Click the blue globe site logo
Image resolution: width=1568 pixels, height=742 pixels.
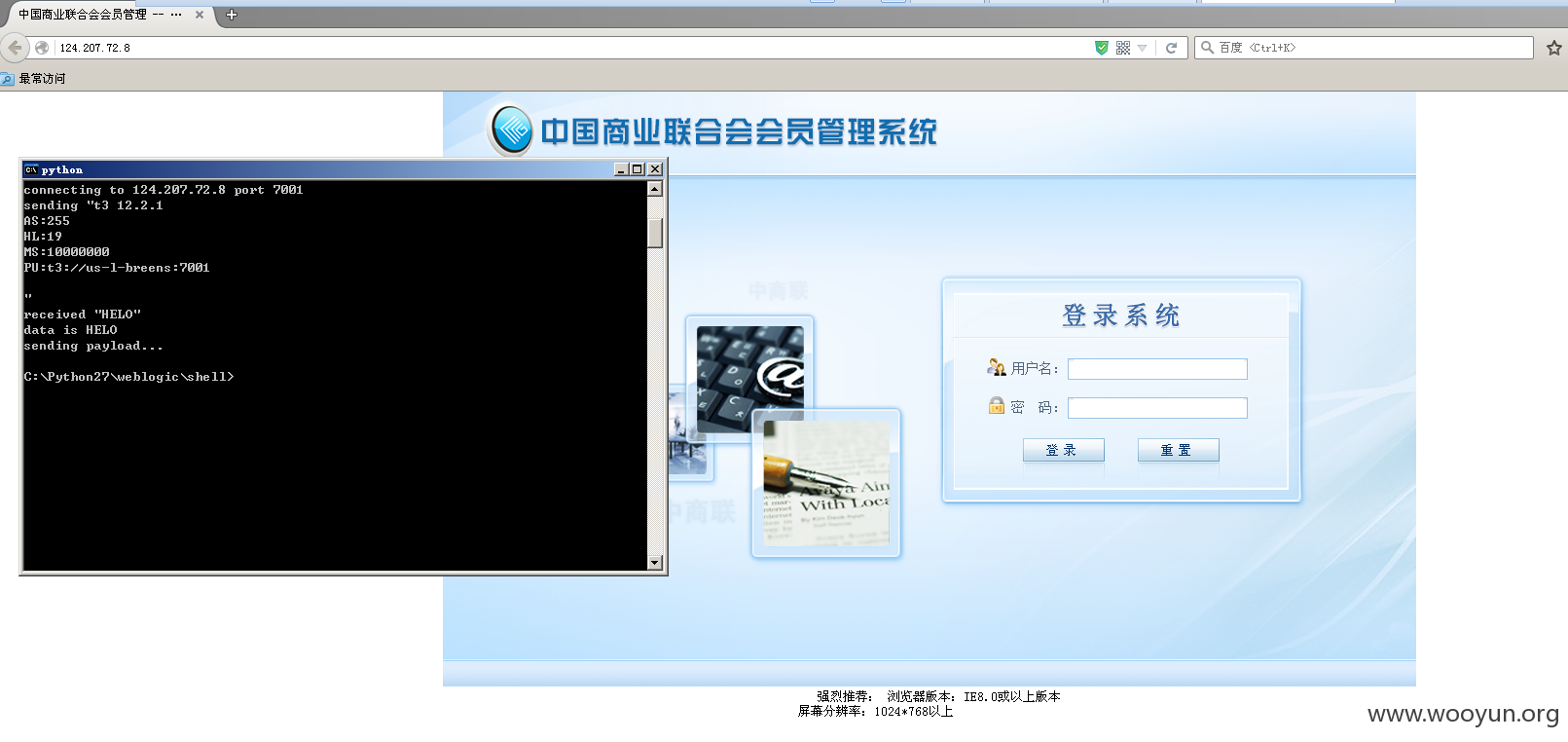511,130
